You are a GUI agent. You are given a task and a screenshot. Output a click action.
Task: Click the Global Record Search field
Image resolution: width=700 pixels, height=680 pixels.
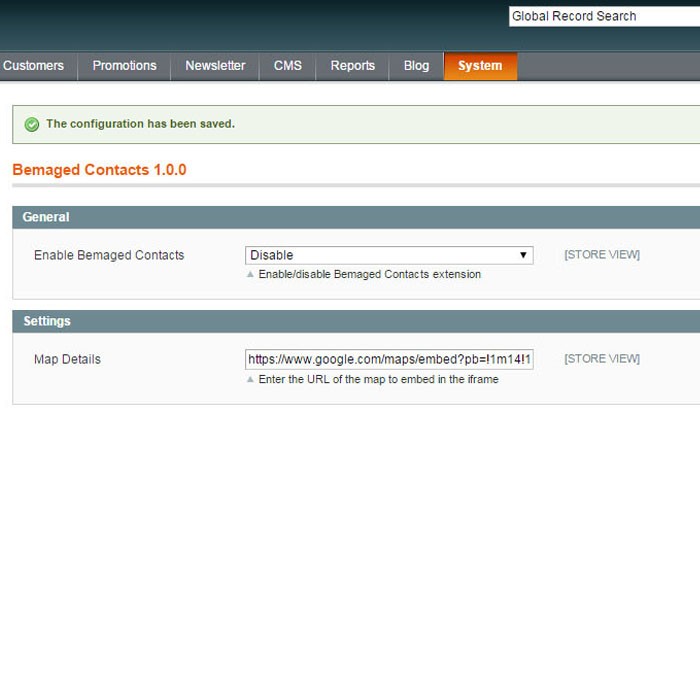pyautogui.click(x=604, y=17)
